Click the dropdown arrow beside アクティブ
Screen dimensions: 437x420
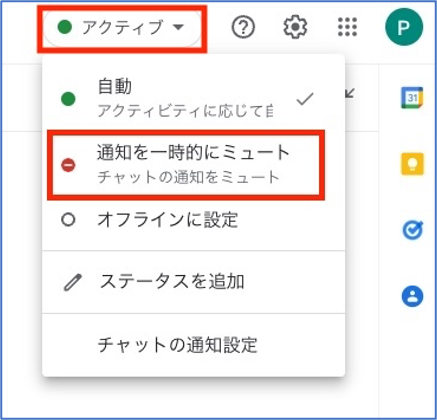(179, 27)
